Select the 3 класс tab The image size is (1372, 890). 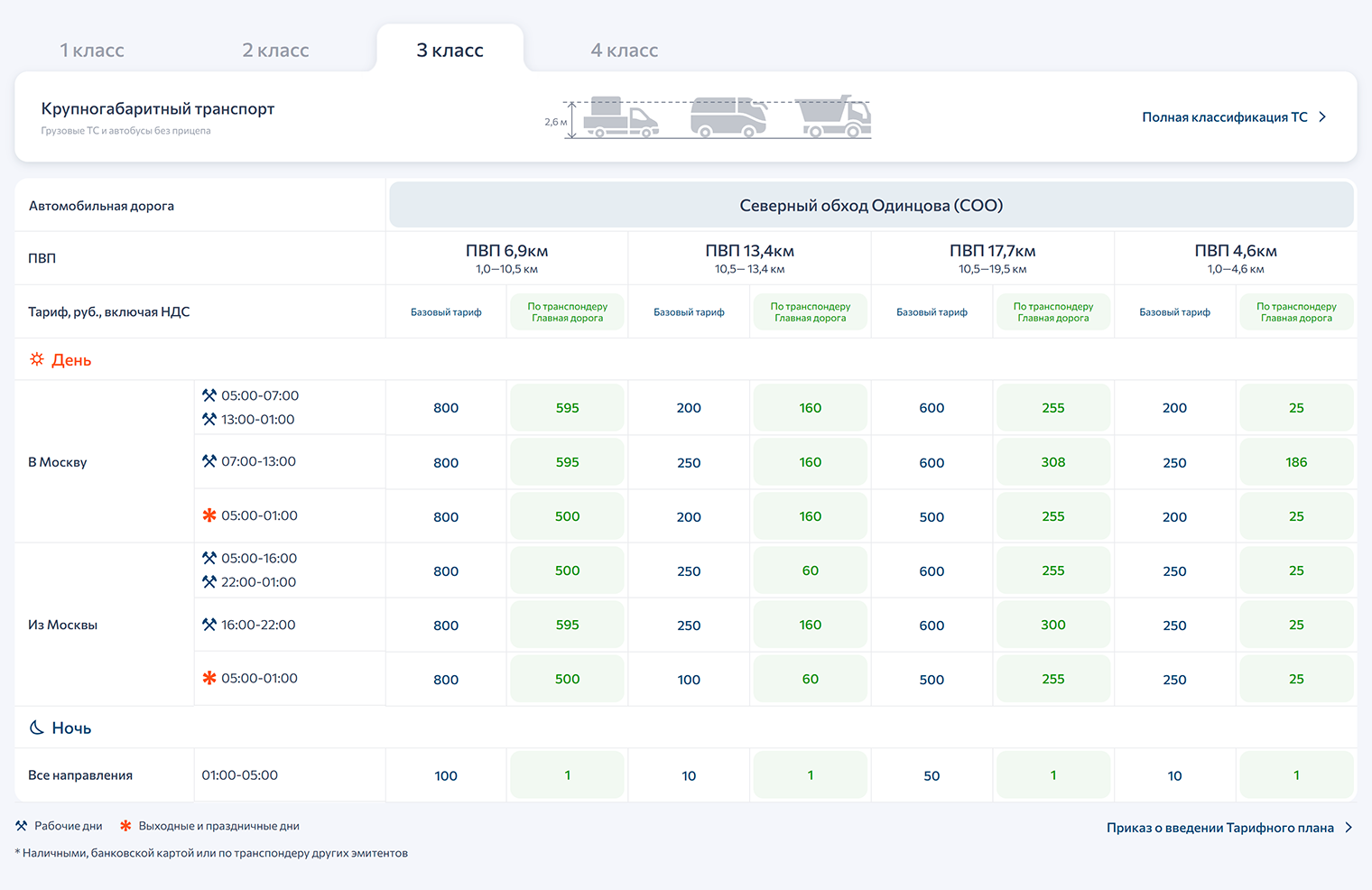pyautogui.click(x=450, y=51)
